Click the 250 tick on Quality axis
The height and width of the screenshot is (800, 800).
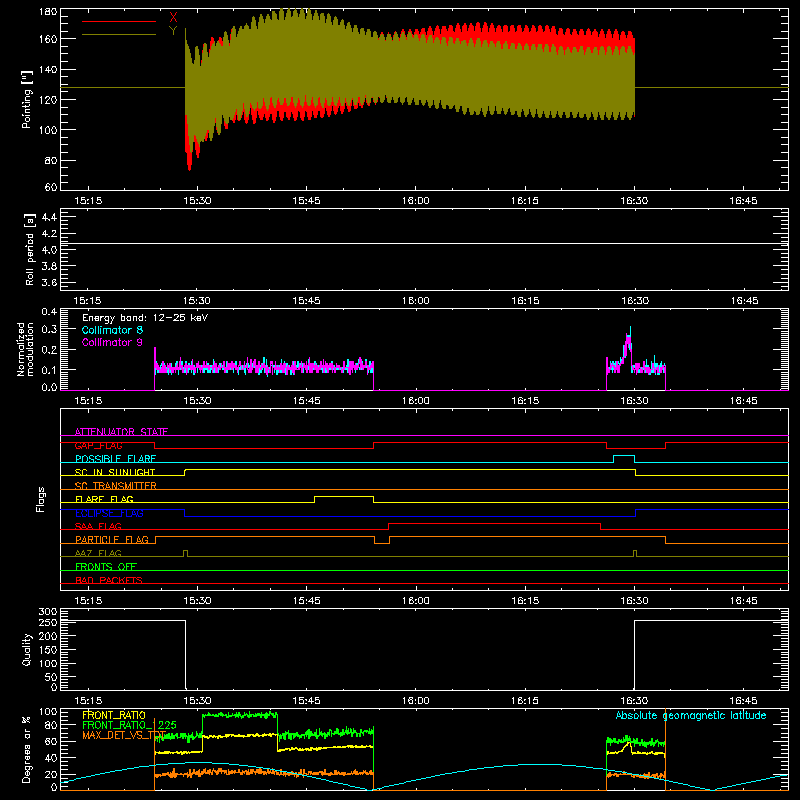[48, 622]
